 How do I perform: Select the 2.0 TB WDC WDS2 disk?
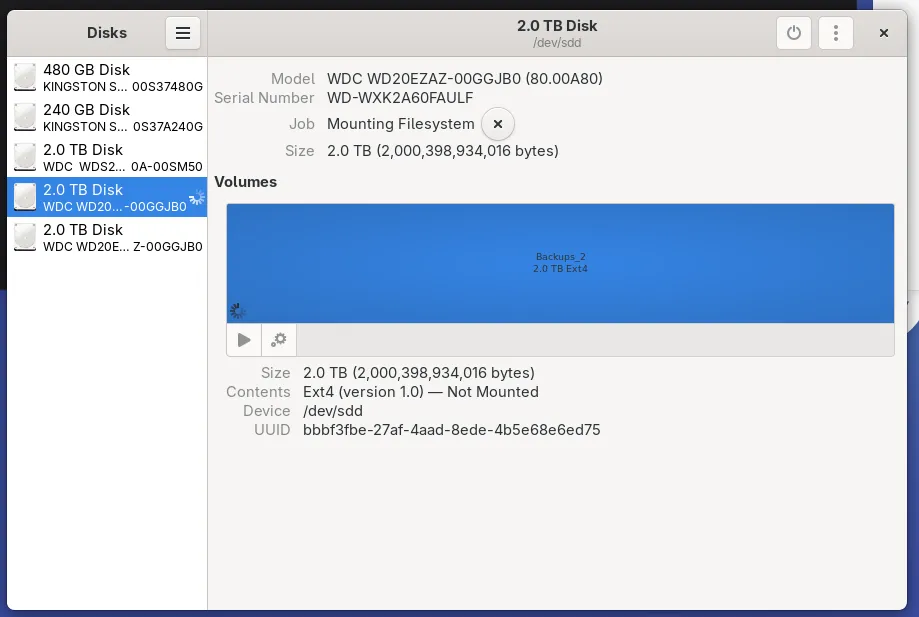[107, 157]
